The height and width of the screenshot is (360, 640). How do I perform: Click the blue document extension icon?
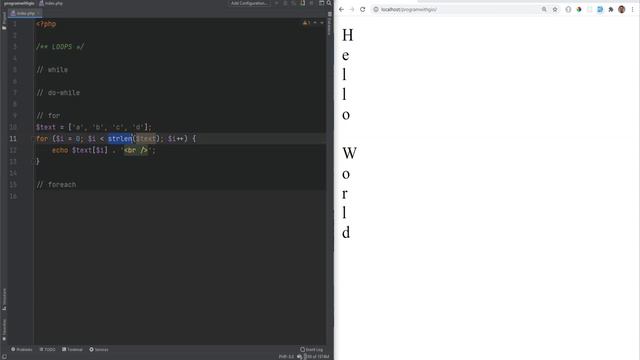[600, 9]
